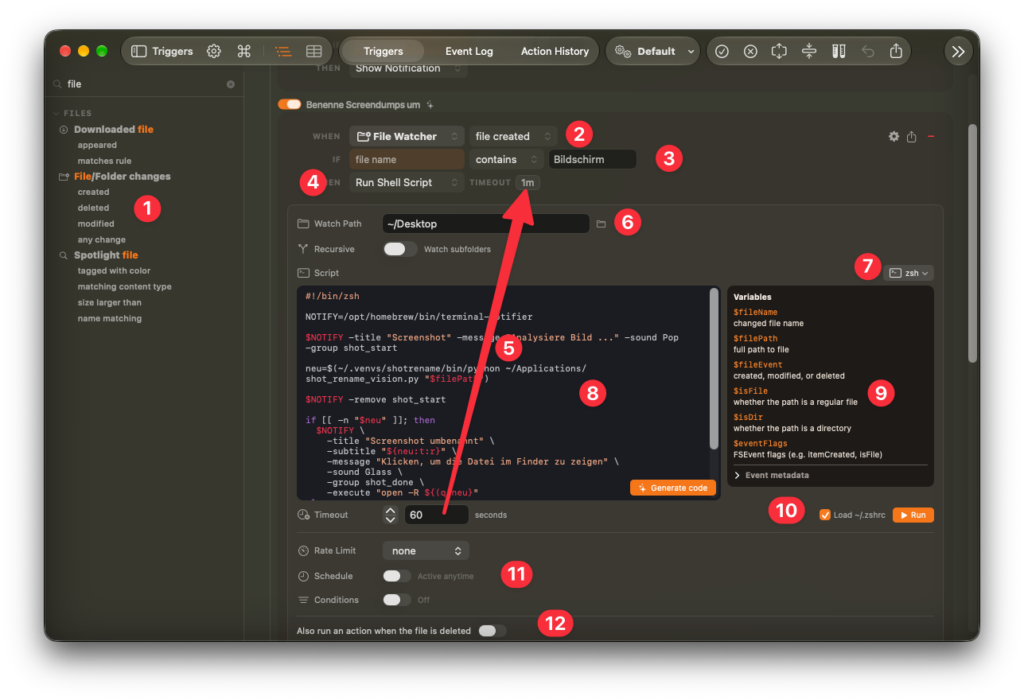
Task: Click the share icon in the top toolbar
Action: pos(896,50)
